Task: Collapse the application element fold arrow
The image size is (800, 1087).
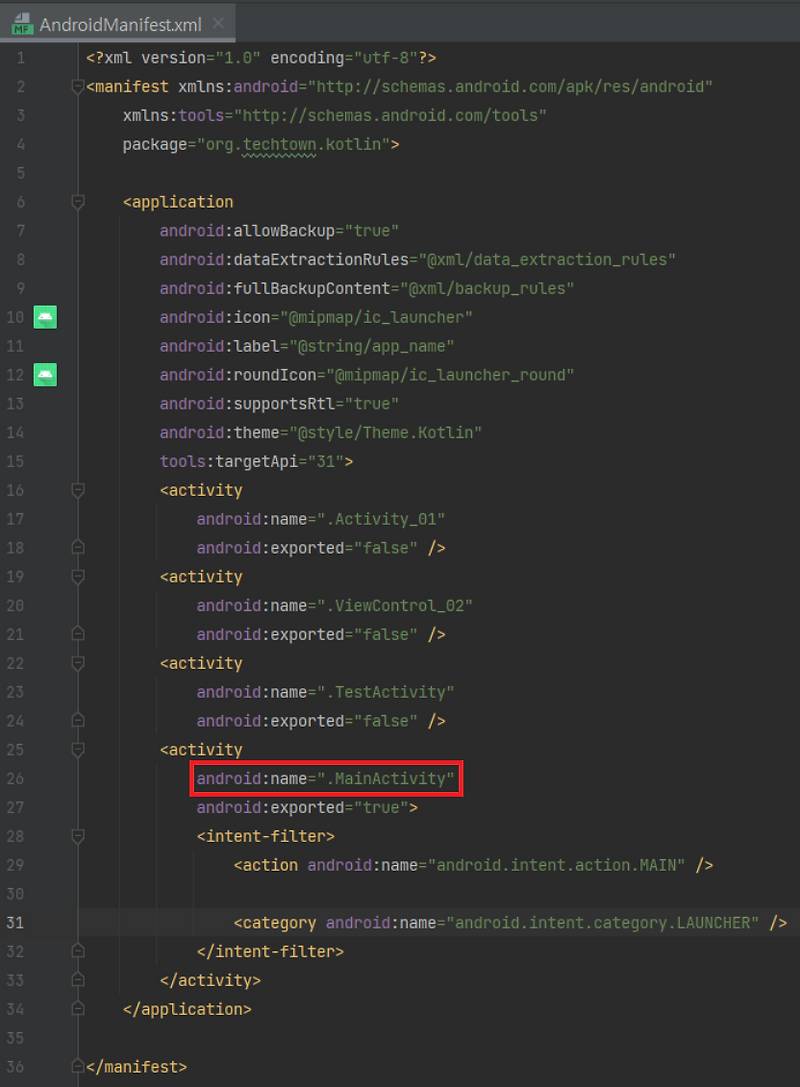Action: tap(77, 201)
